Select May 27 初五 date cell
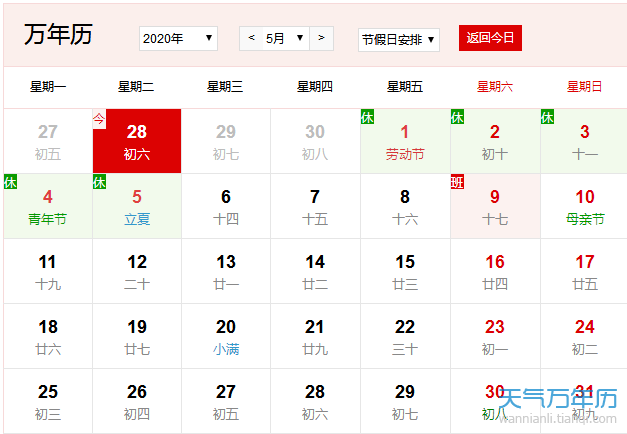Viewport: 627px width, 434px height. point(226,401)
